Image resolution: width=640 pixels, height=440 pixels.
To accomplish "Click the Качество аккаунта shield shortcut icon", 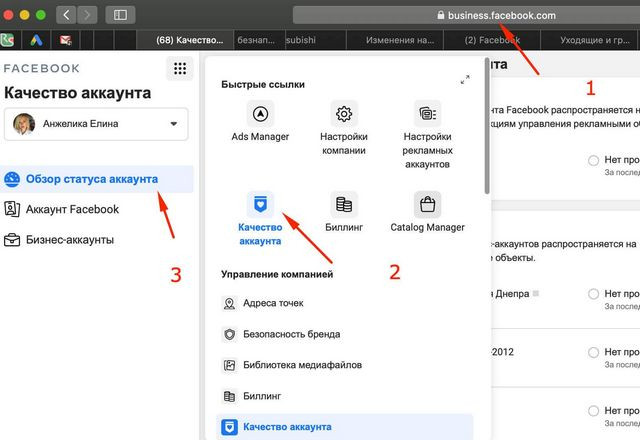I will pyautogui.click(x=260, y=204).
